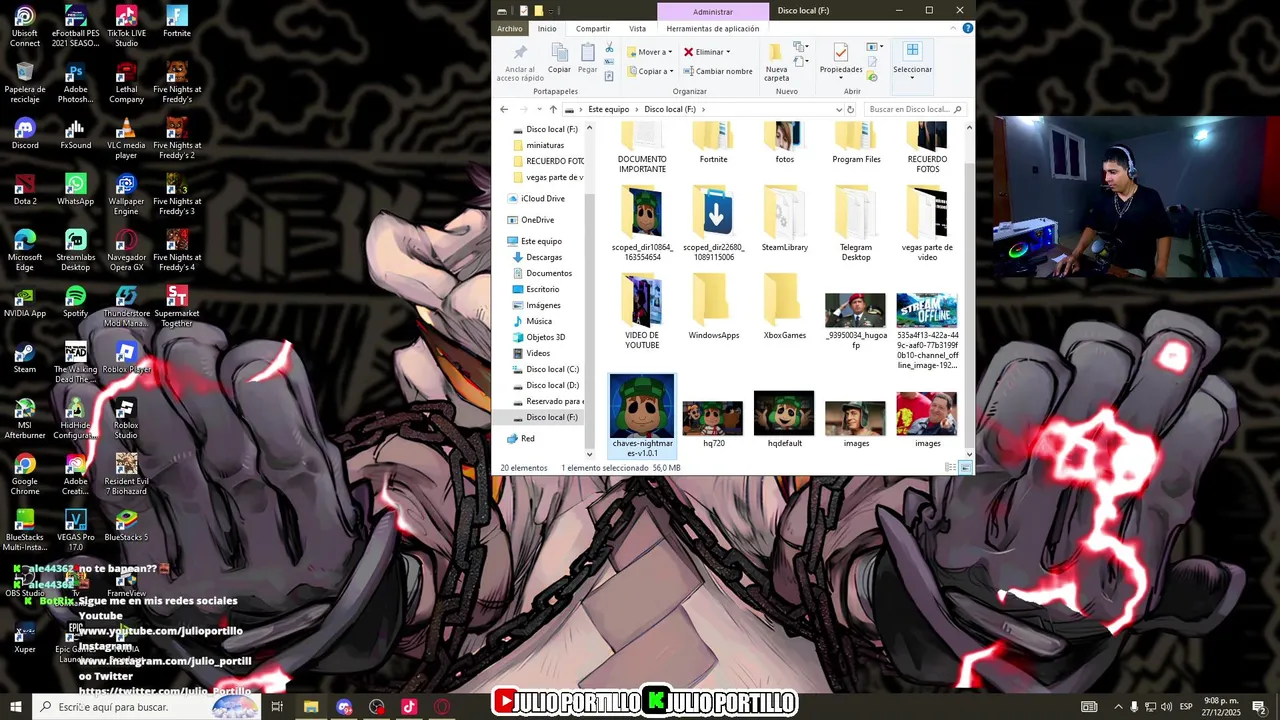The height and width of the screenshot is (720, 1280).
Task: Switch to details view icon in status bar
Action: (950, 467)
